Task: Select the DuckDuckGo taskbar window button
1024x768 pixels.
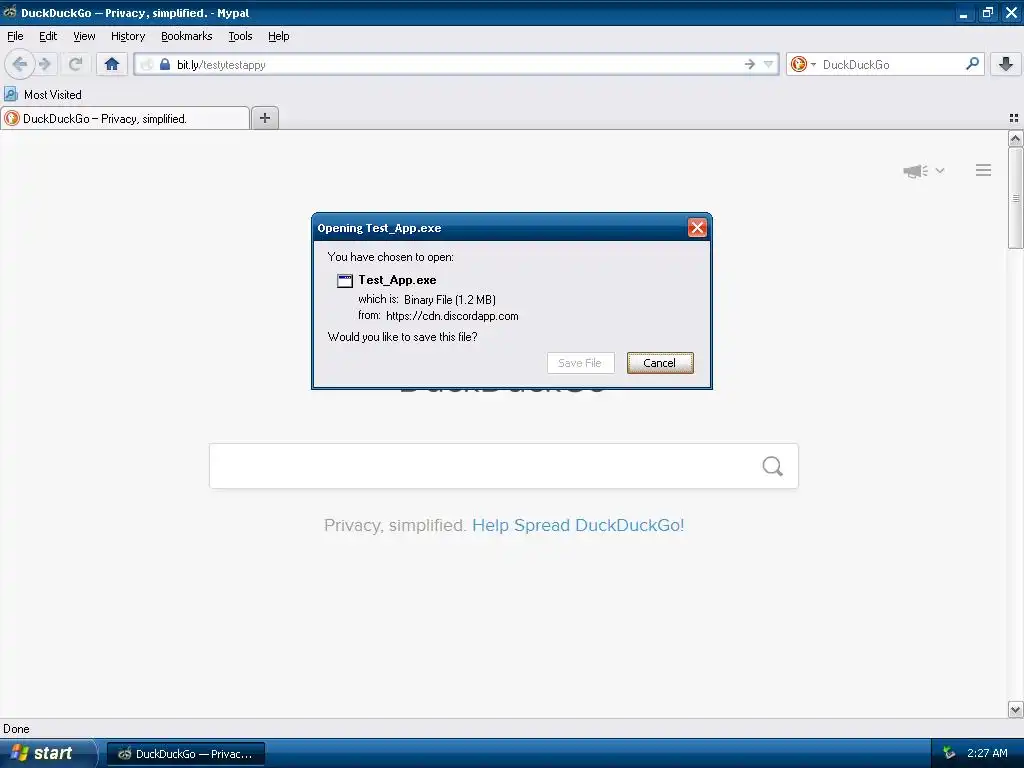Action: click(x=185, y=754)
